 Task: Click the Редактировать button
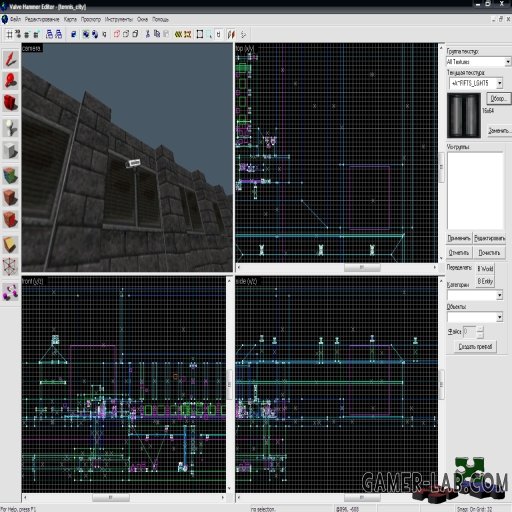pyautogui.click(x=490, y=238)
